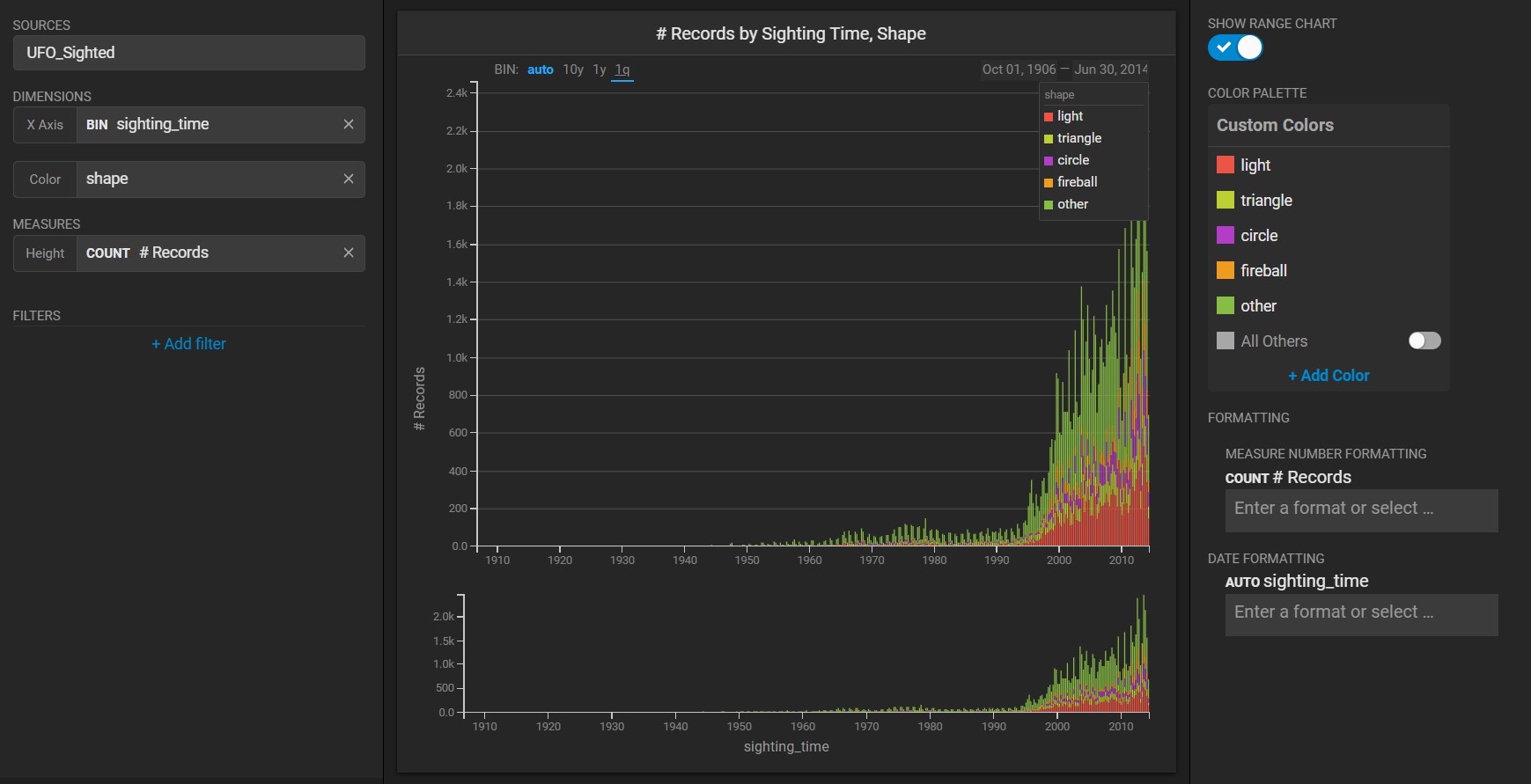Image resolution: width=1531 pixels, height=784 pixels.
Task: Click the red light color swatch
Action: (1225, 165)
